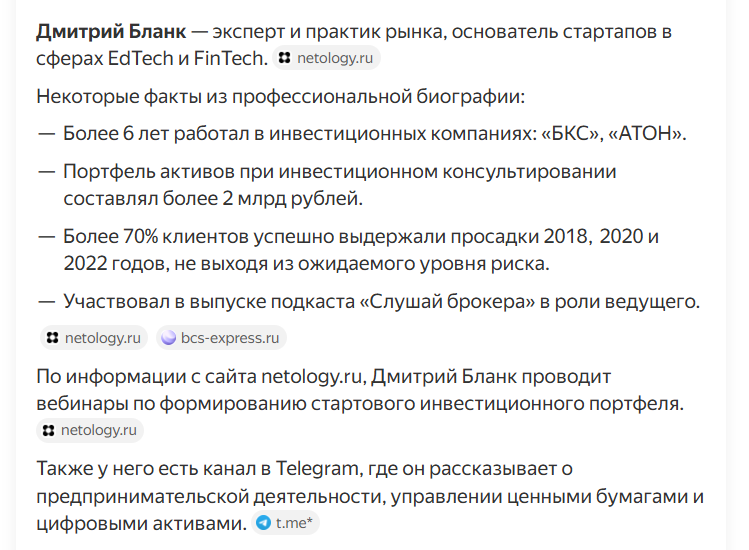The image size is (749, 550).
Task: Click the list item about «Слушай брокера» podcast
Action: tap(380, 301)
